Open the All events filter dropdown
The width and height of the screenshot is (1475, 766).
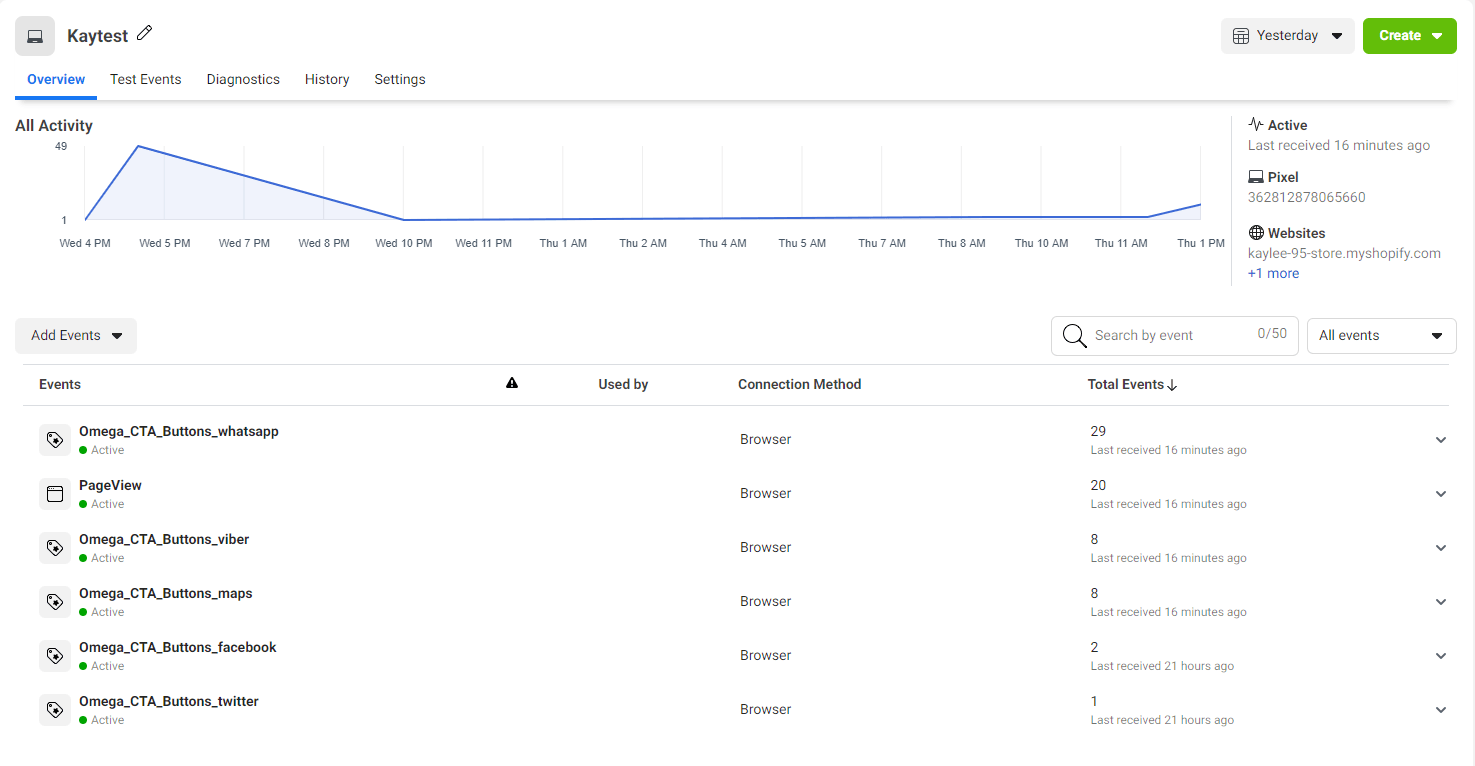coord(1381,336)
